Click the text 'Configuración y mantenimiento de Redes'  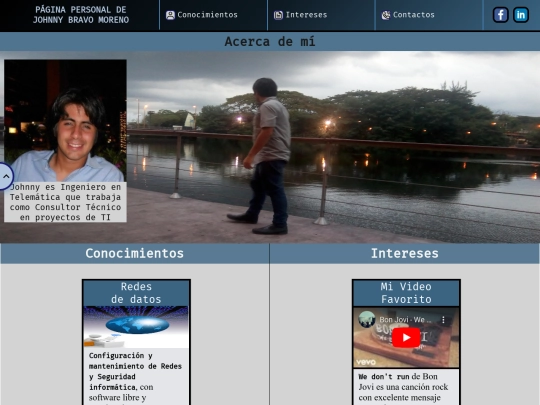[x=135, y=361]
